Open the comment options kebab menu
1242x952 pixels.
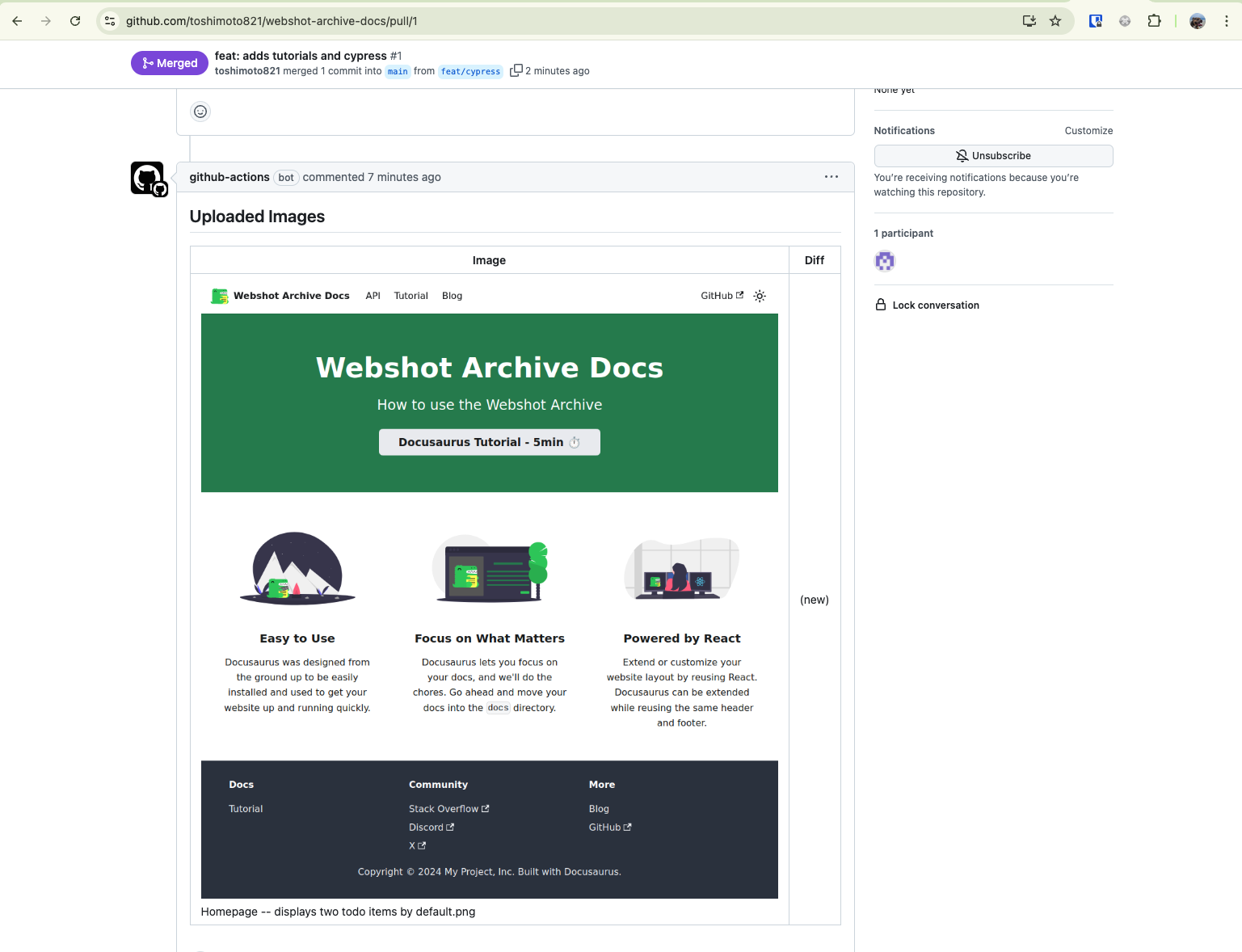pyautogui.click(x=832, y=177)
